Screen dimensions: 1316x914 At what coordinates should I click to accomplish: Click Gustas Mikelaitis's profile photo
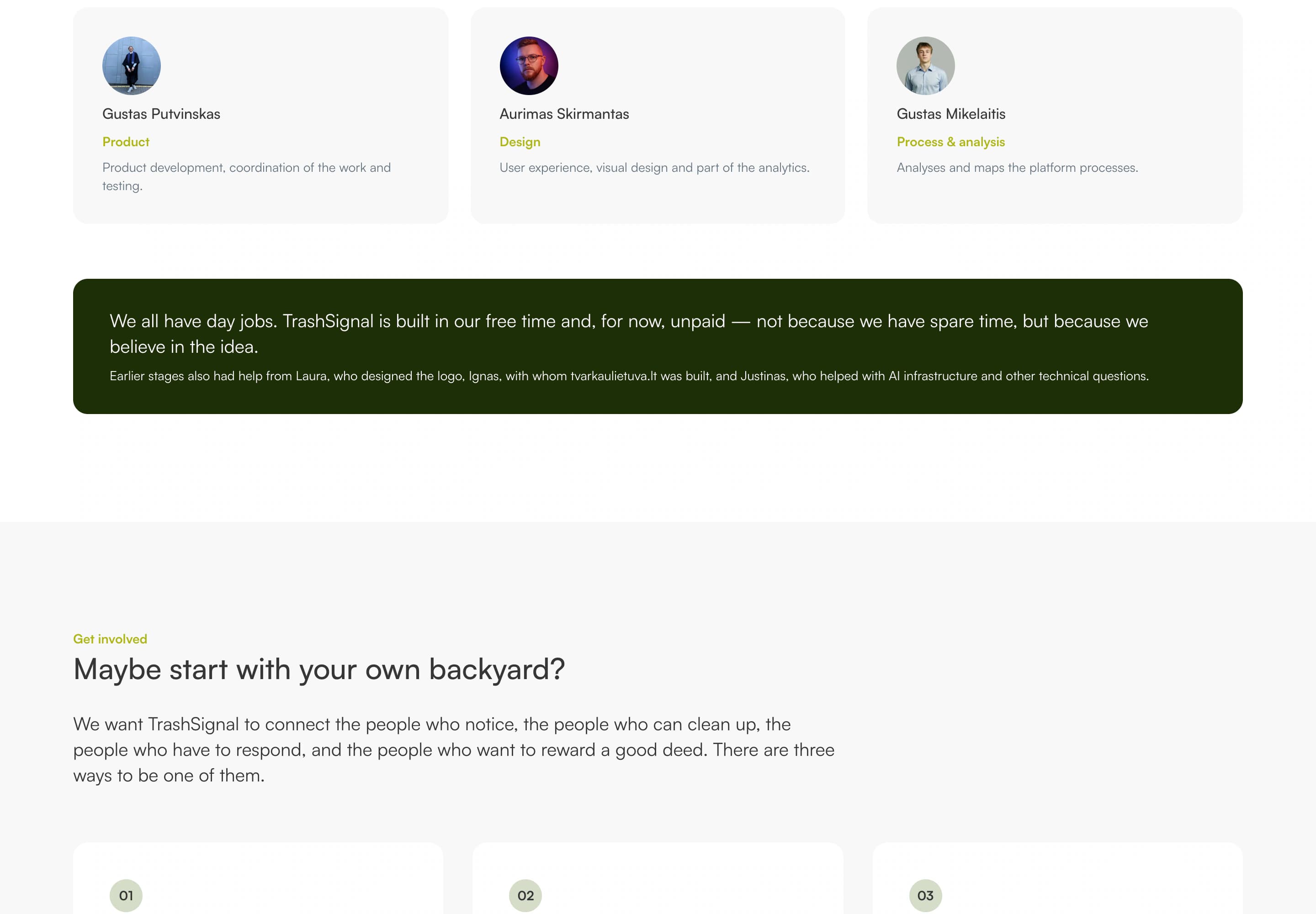pyautogui.click(x=925, y=66)
